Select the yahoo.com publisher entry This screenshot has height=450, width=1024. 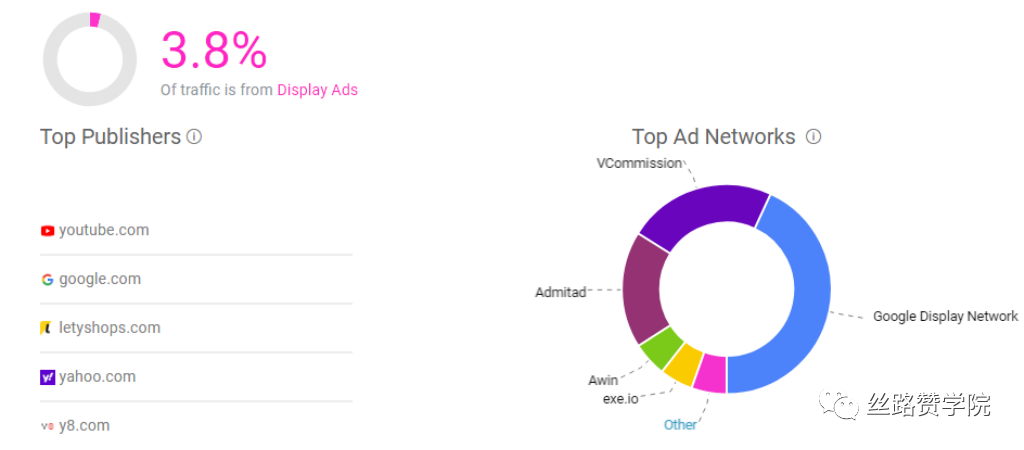coord(97,377)
